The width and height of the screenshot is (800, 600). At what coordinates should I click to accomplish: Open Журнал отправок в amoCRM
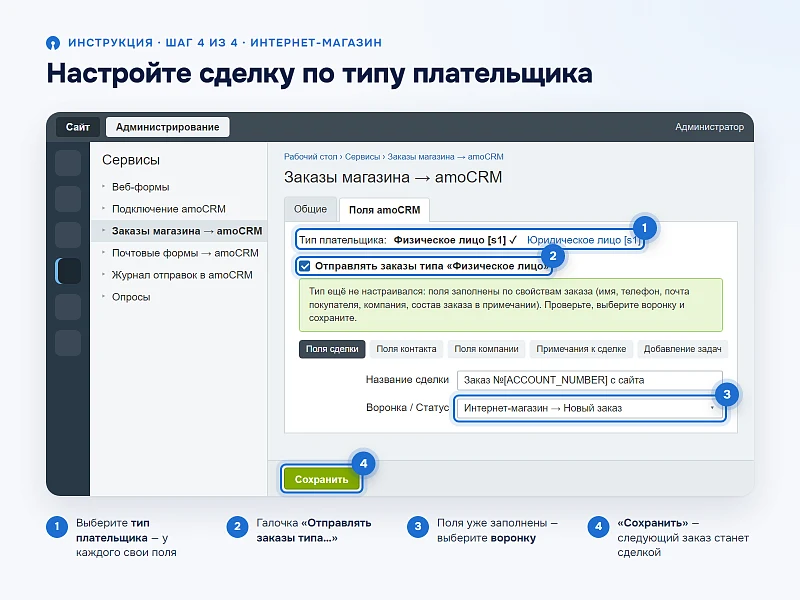(x=182, y=275)
